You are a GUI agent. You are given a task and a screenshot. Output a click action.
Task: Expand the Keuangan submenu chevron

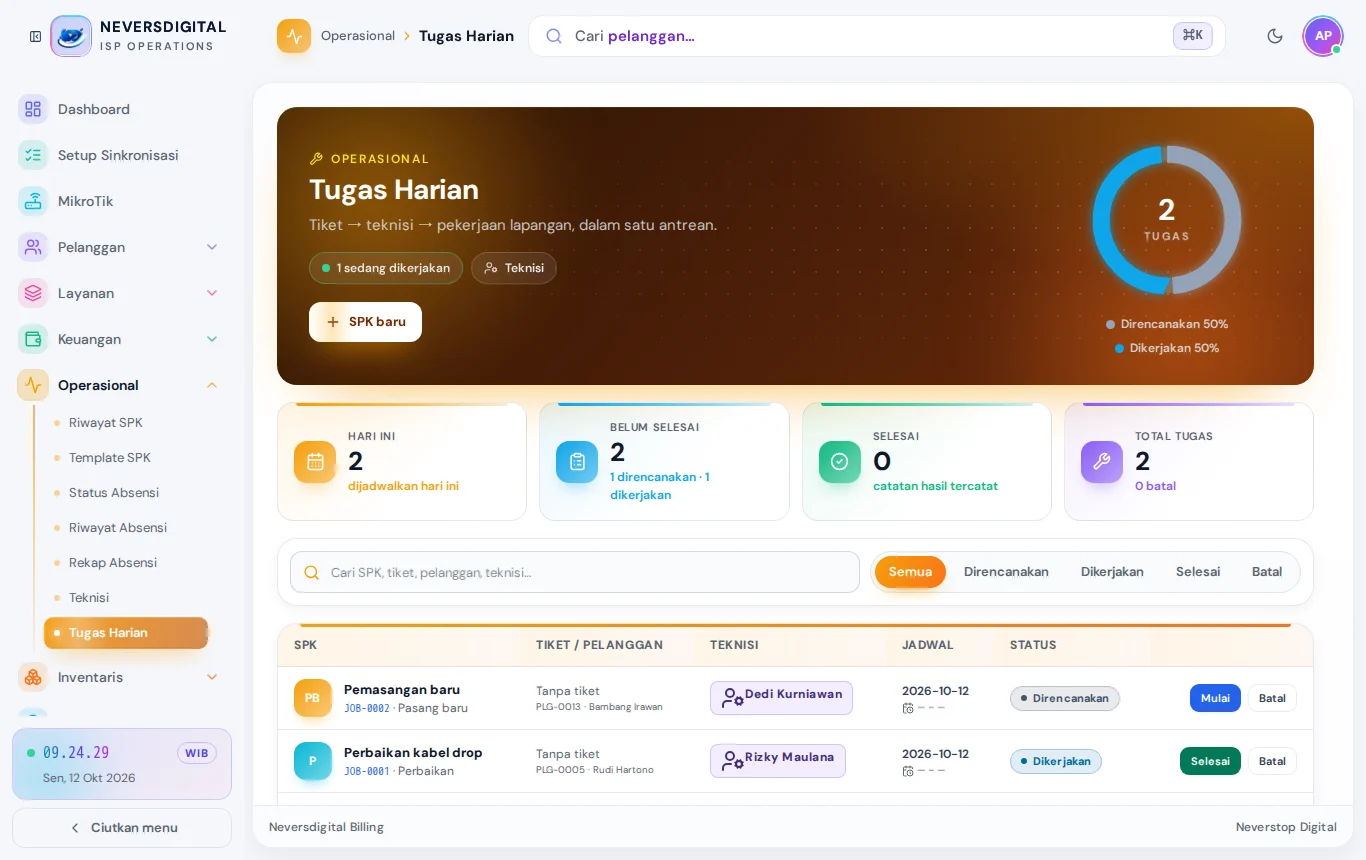point(212,339)
